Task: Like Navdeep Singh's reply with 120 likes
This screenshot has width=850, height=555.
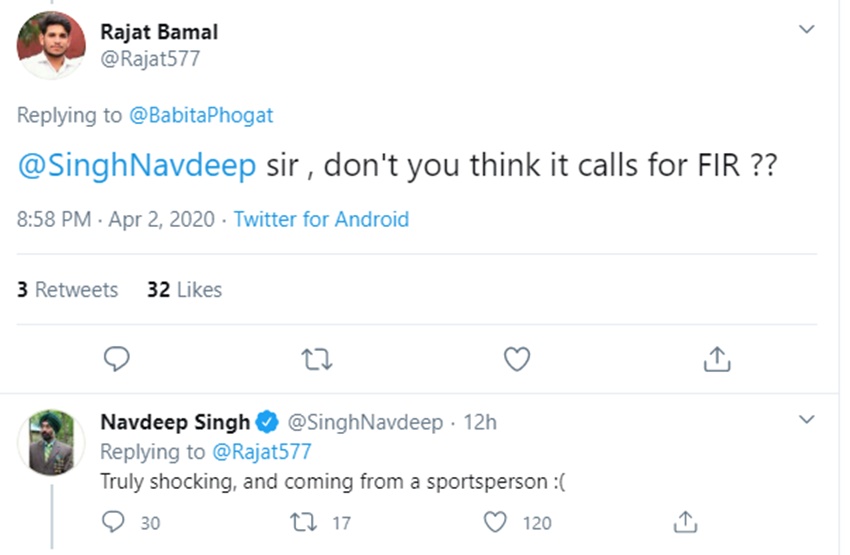Action: pyautogui.click(x=495, y=522)
